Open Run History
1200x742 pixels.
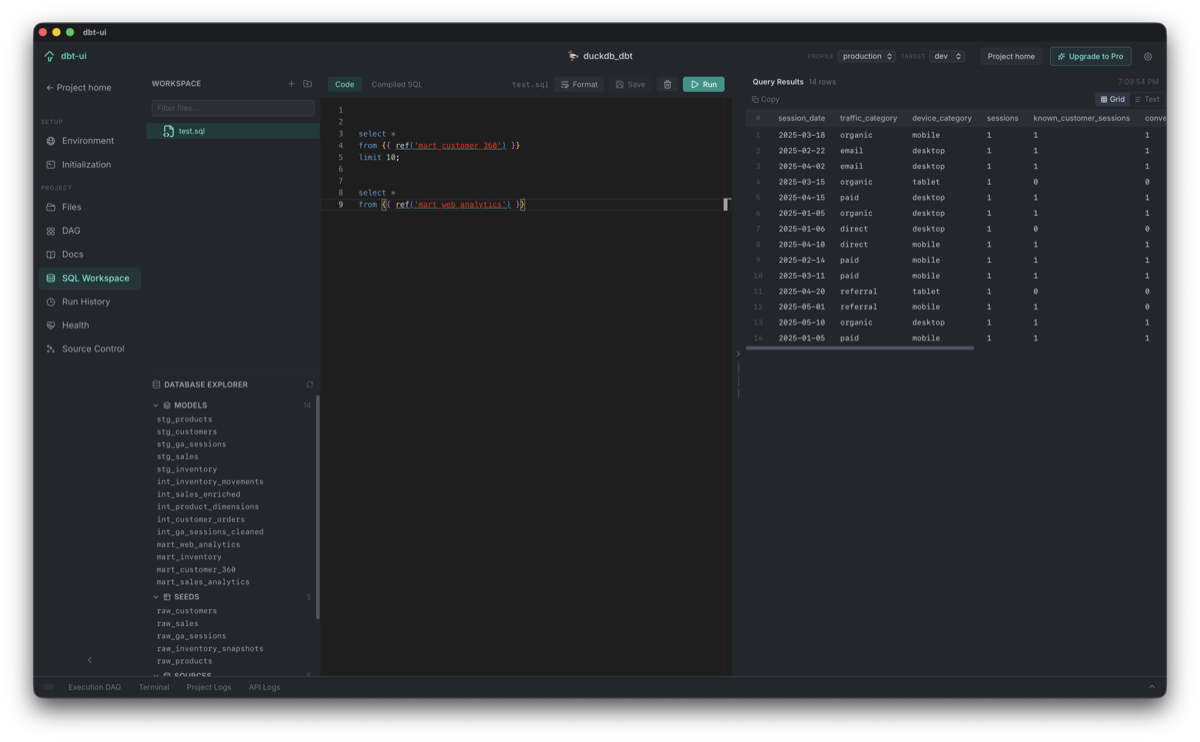89,301
